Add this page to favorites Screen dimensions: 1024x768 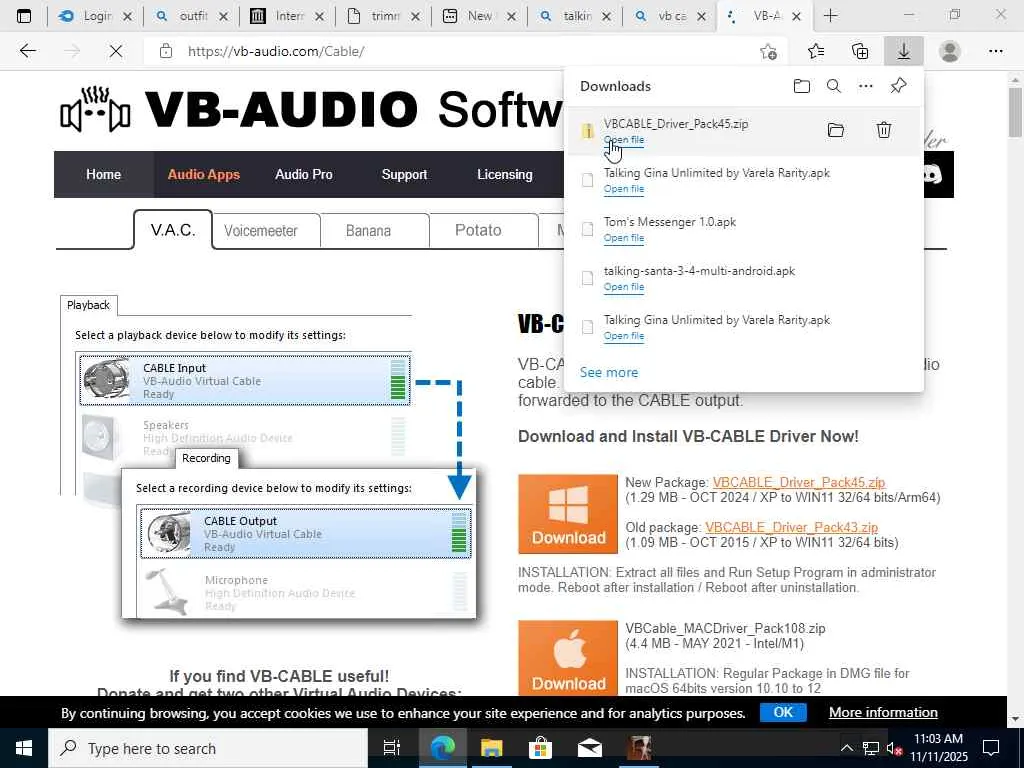pyautogui.click(x=769, y=51)
